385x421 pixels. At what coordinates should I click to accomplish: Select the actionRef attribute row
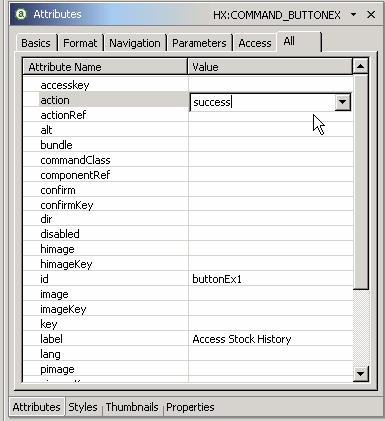tap(188, 115)
